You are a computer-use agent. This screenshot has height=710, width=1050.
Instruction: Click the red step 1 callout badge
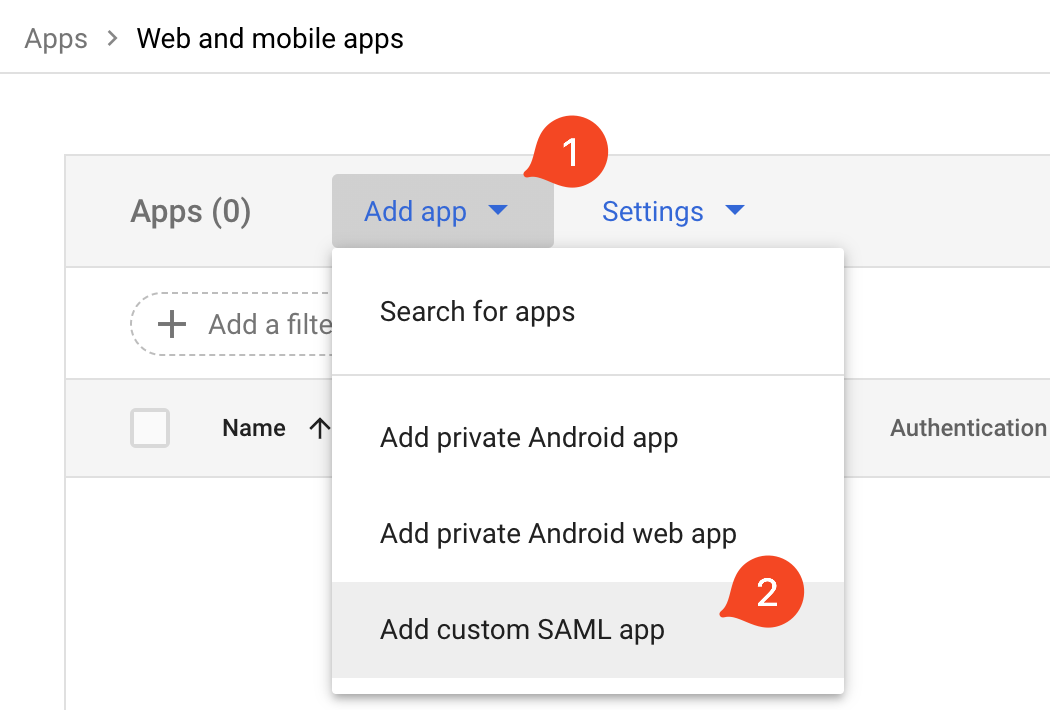point(569,154)
